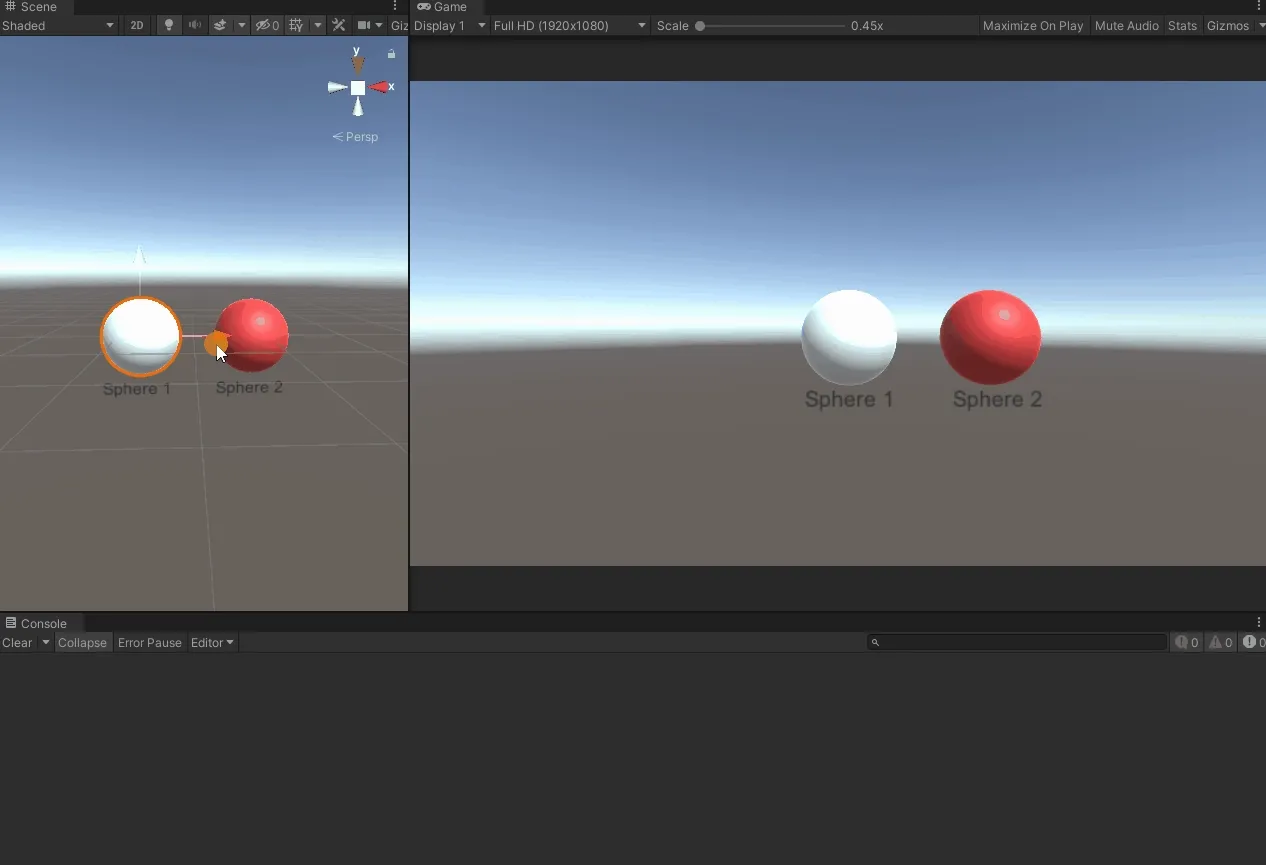Toggle scene audio speaker icon

click(195, 25)
